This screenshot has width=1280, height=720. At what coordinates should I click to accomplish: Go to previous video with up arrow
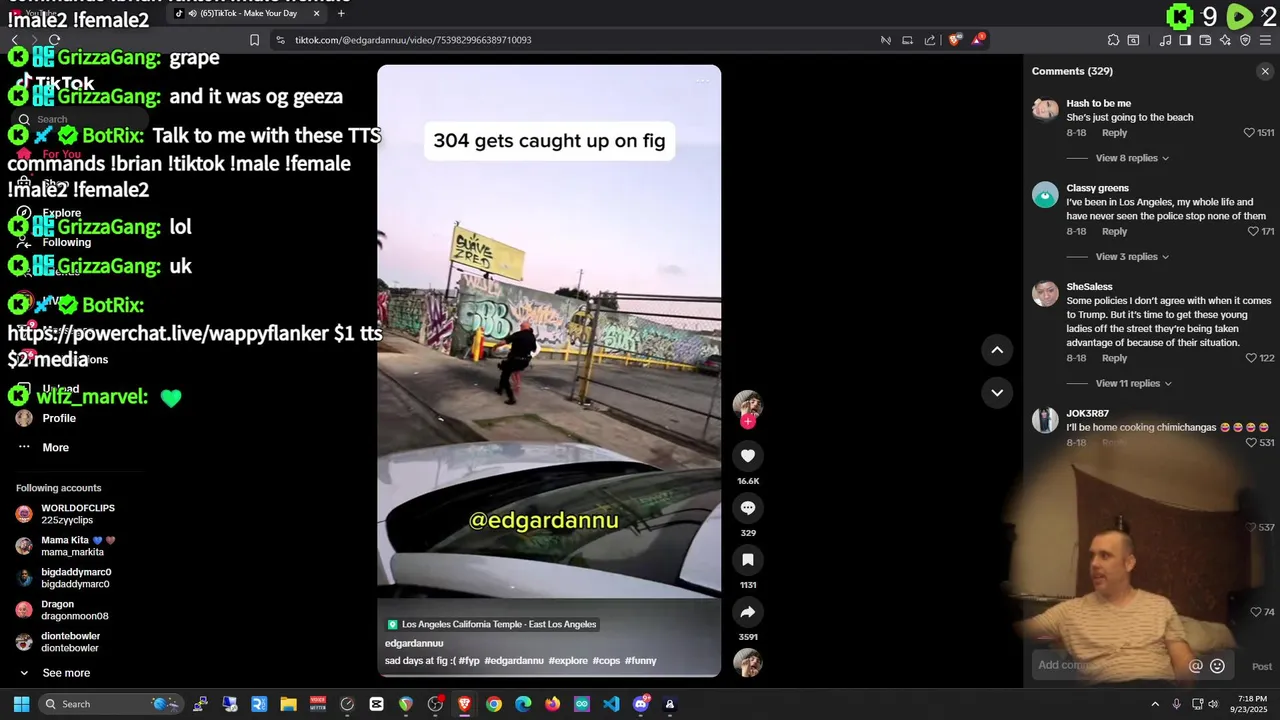pos(997,350)
